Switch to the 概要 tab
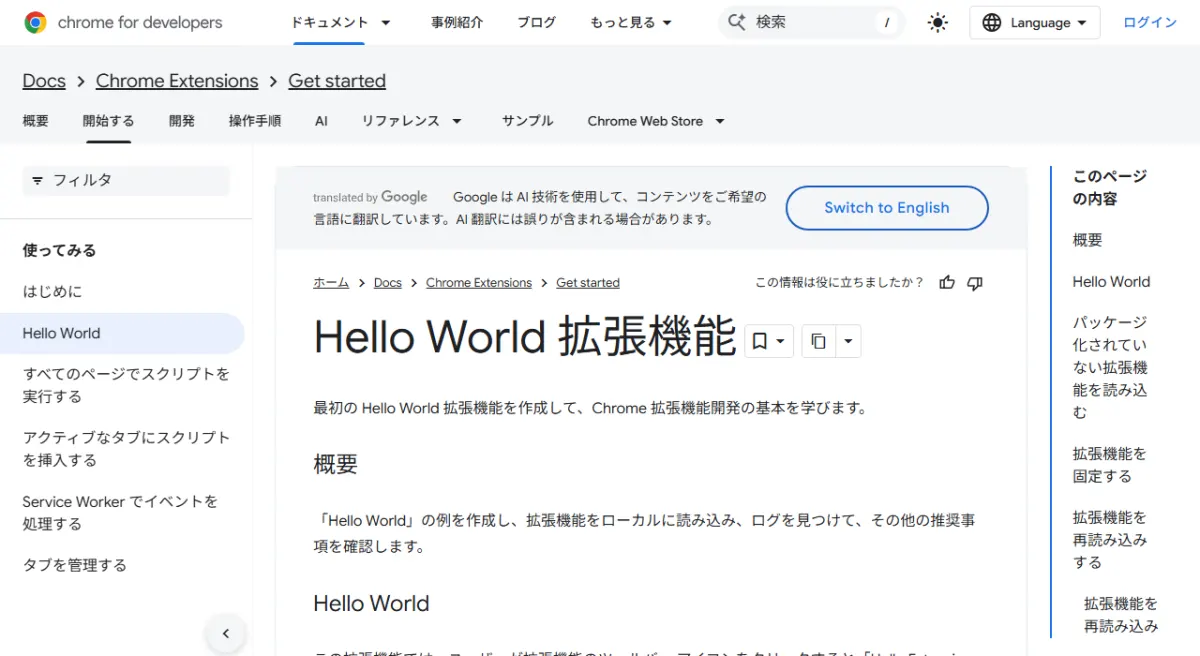This screenshot has height=656, width=1200. pos(36,121)
